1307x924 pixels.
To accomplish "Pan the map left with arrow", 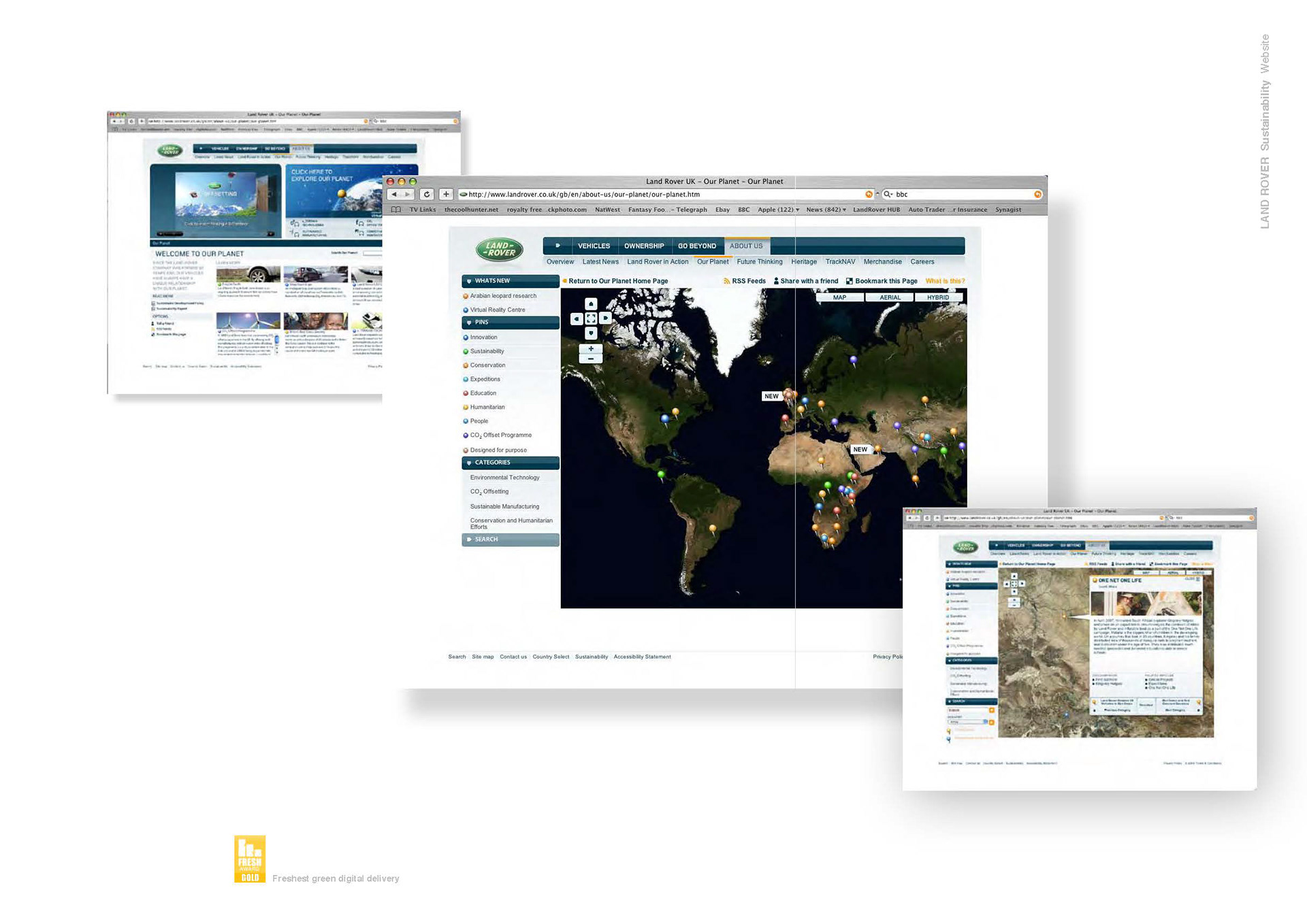I will (x=577, y=318).
